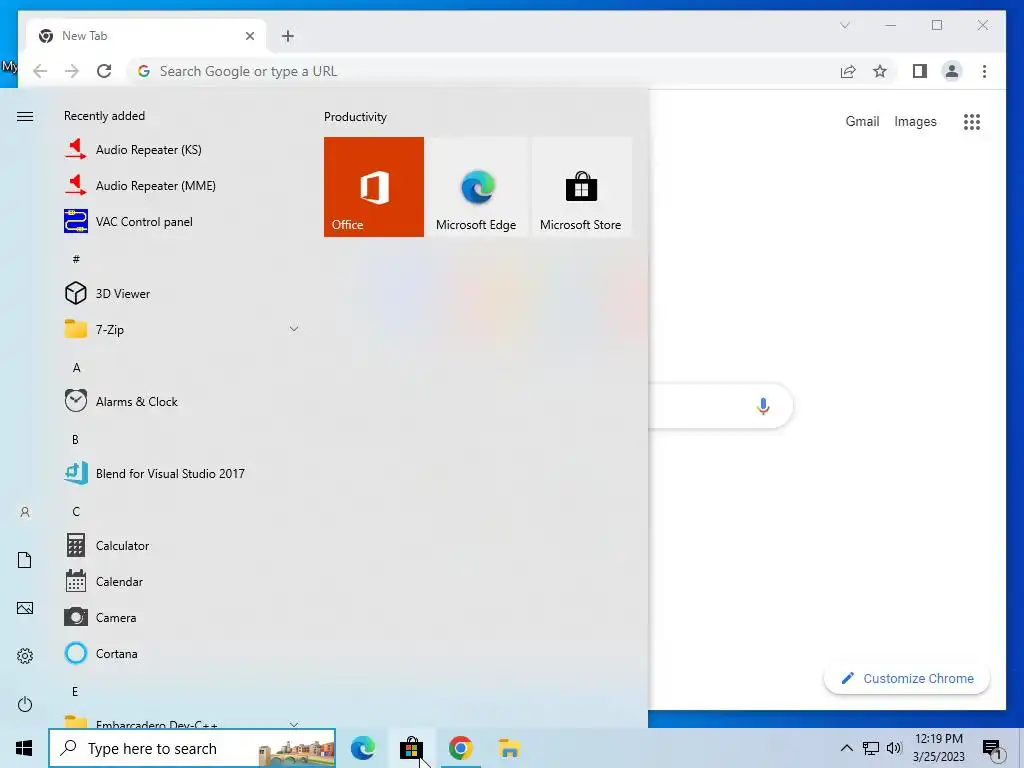
Task: Open Chrome three-dot menu
Action: click(984, 71)
